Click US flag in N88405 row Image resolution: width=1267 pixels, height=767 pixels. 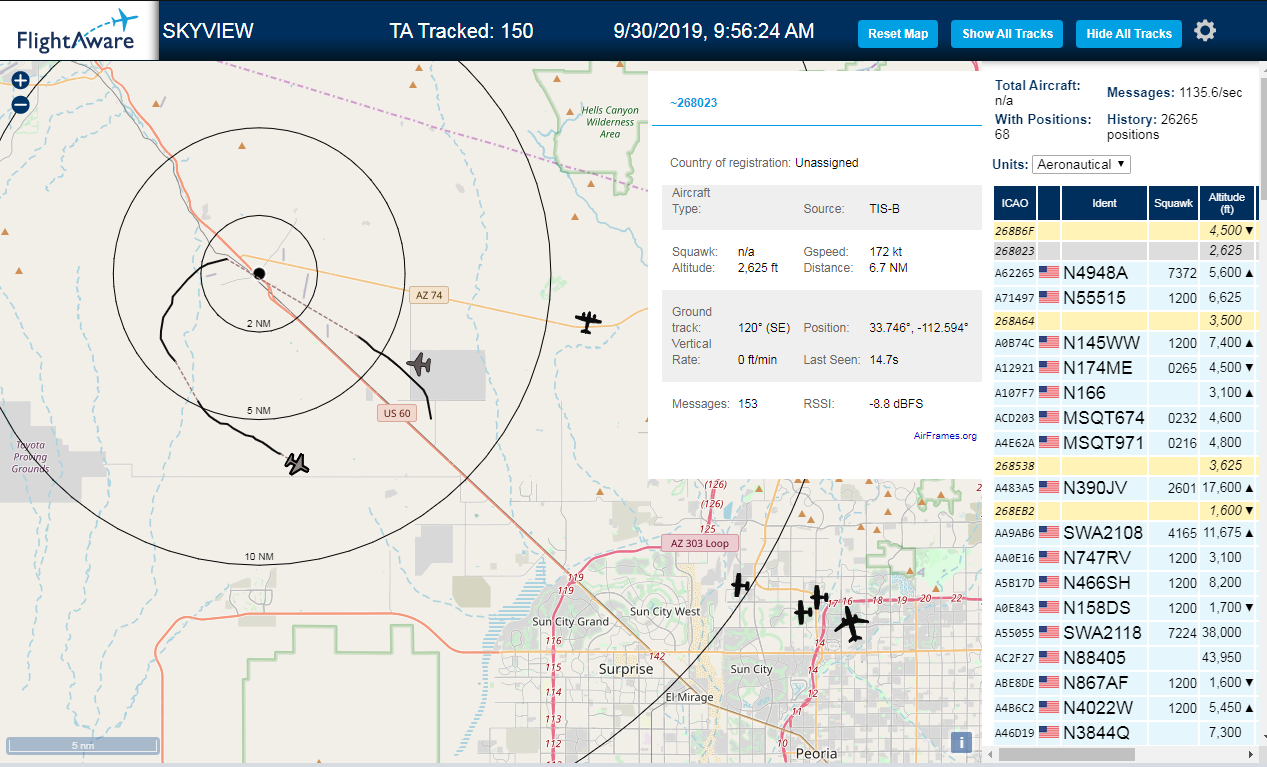[1049, 658]
